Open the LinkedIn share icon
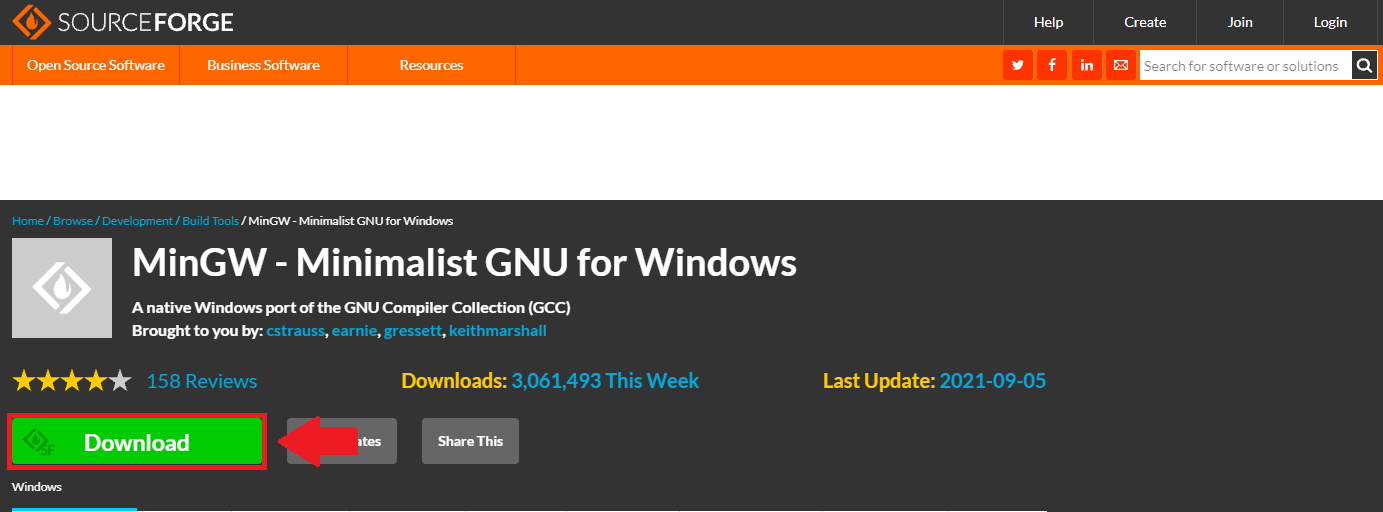The height and width of the screenshot is (512, 1383). point(1087,66)
